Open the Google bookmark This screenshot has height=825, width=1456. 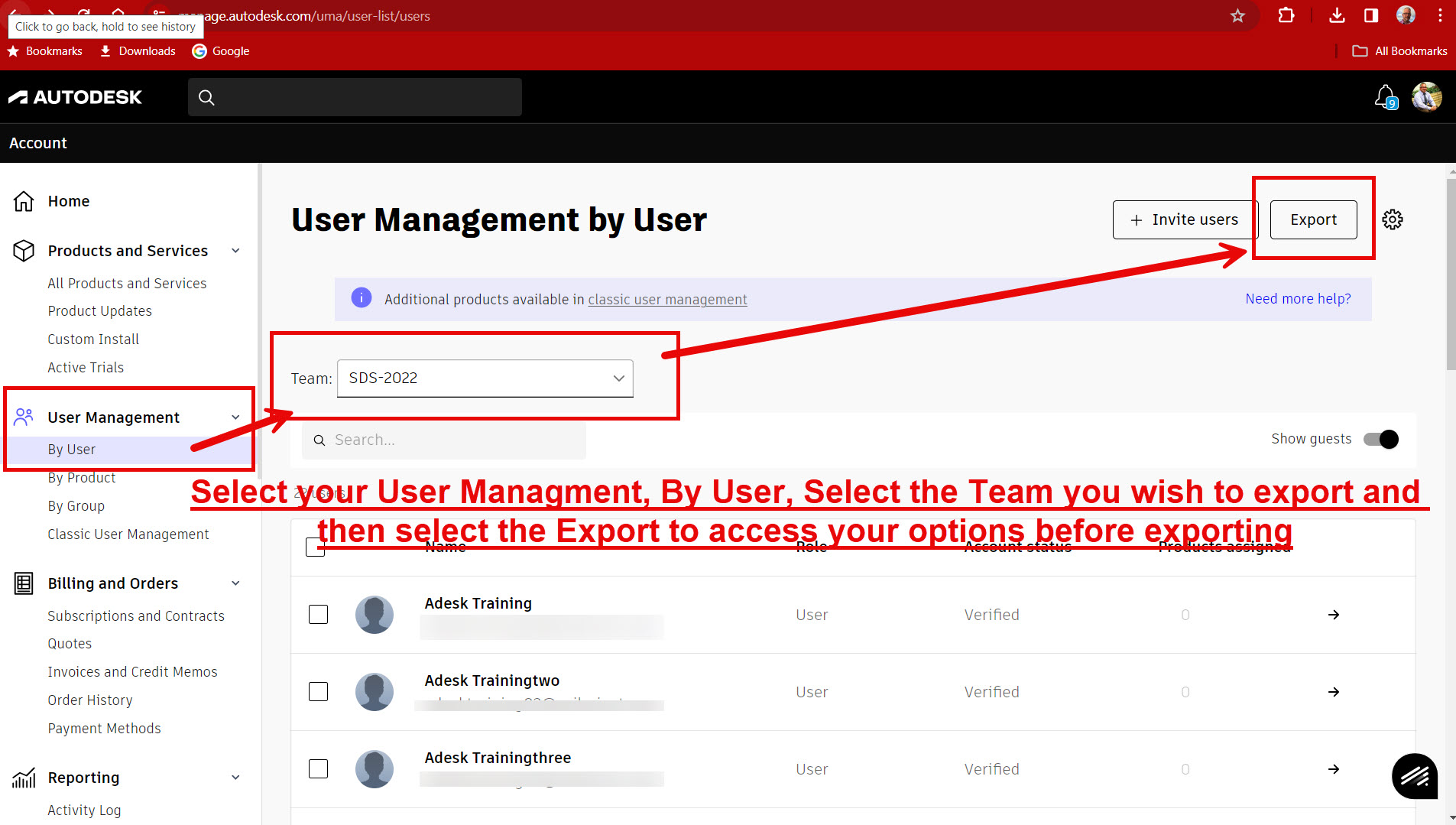click(x=221, y=51)
